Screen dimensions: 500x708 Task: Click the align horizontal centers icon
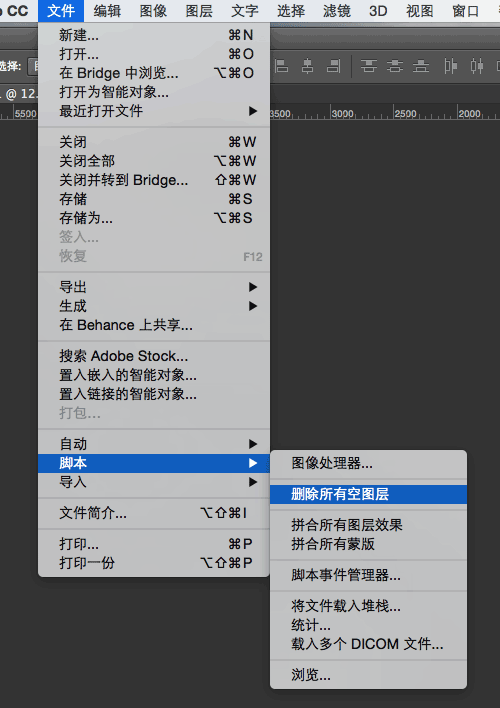pyautogui.click(x=308, y=66)
